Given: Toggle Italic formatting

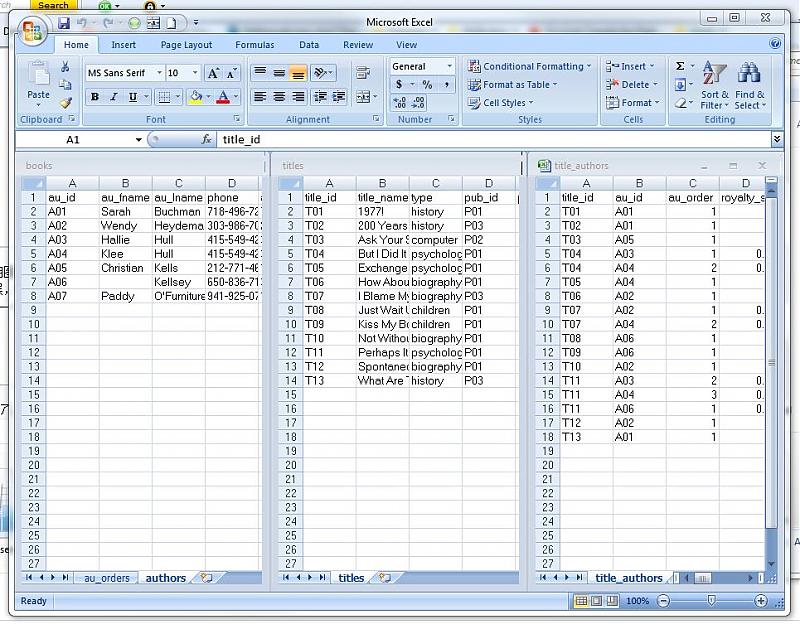Looking at the screenshot, I should pyautogui.click(x=113, y=97).
